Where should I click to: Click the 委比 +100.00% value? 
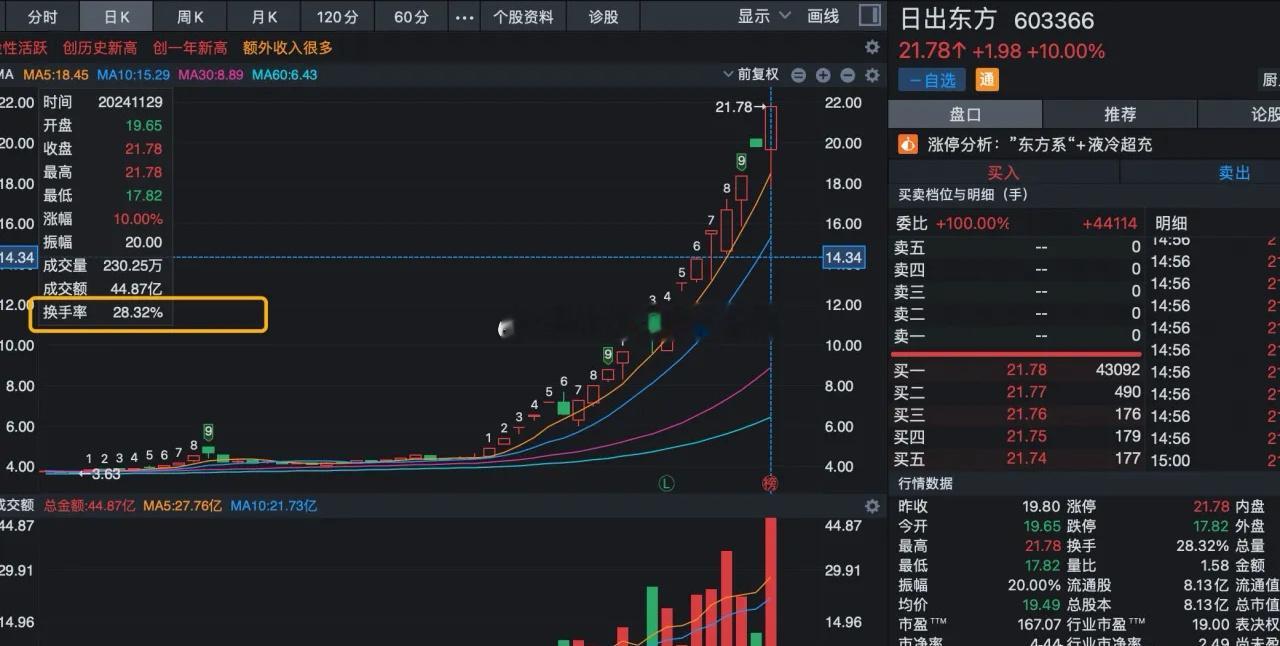pos(972,223)
